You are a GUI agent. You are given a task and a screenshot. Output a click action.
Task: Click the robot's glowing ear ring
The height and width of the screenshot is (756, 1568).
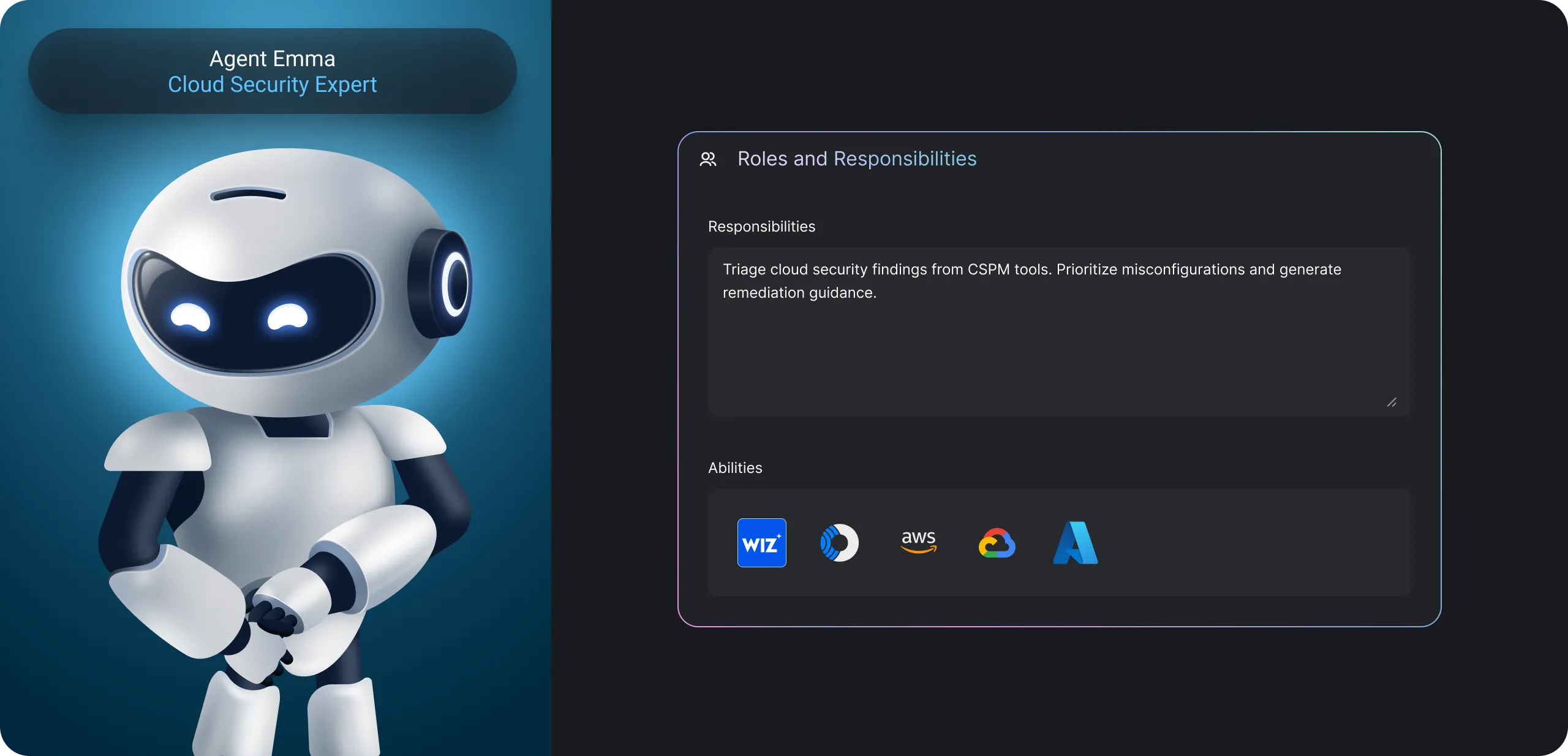pyautogui.click(x=454, y=283)
